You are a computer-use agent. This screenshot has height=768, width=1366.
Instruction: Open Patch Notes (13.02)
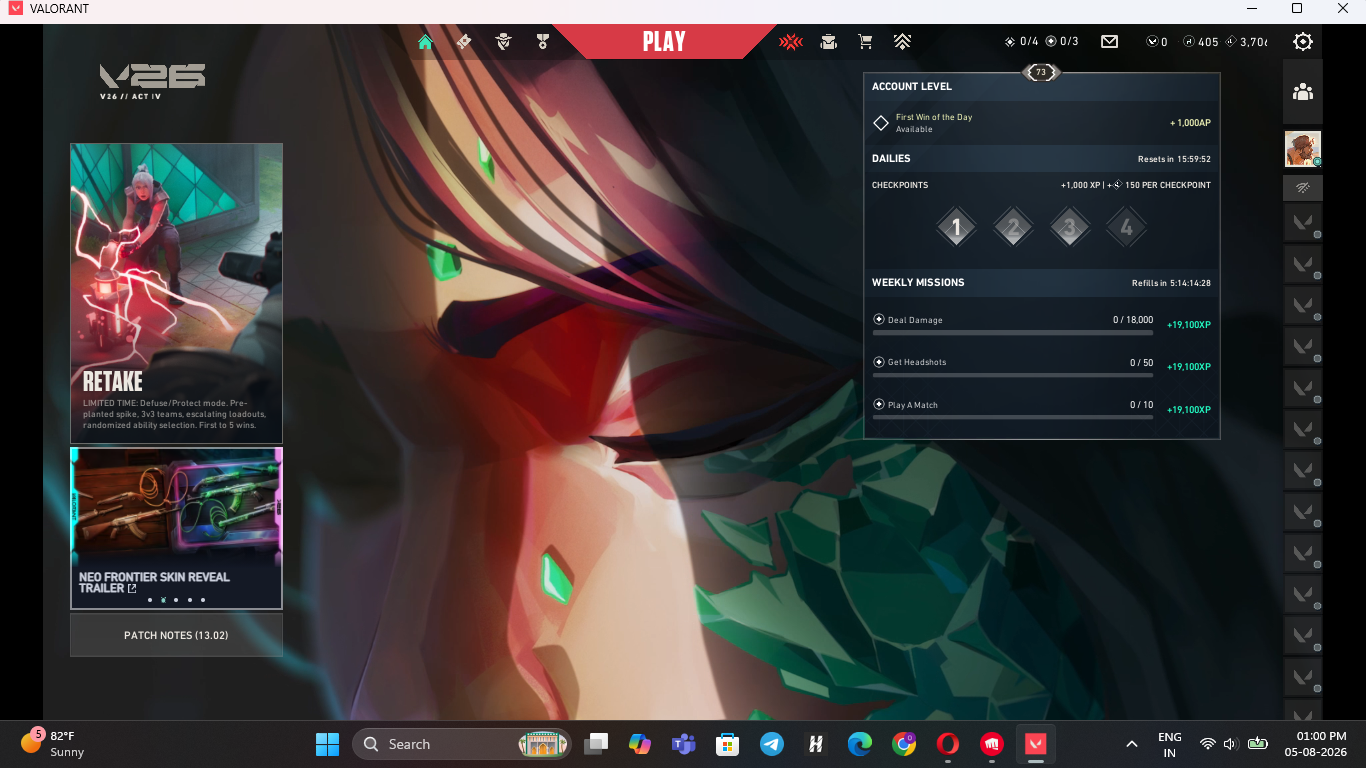tap(176, 635)
